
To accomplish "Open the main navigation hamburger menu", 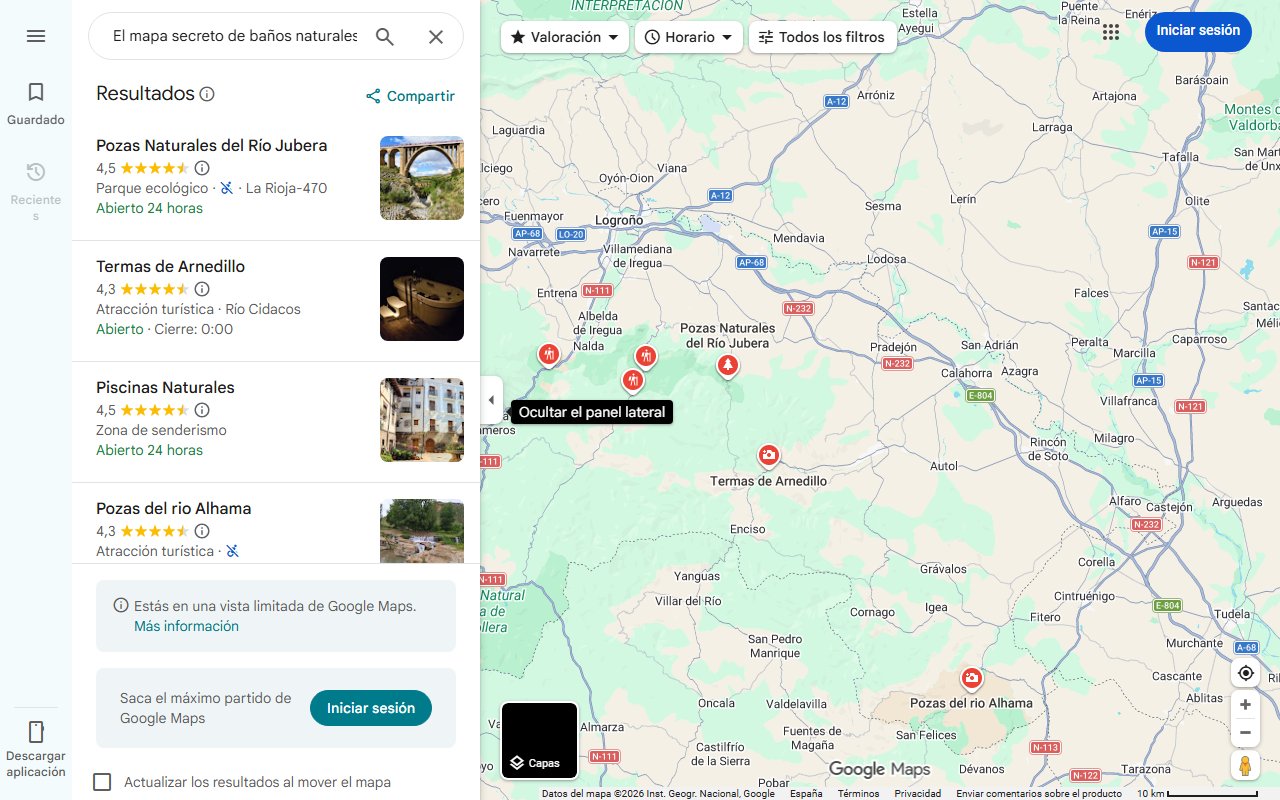I will (36, 36).
